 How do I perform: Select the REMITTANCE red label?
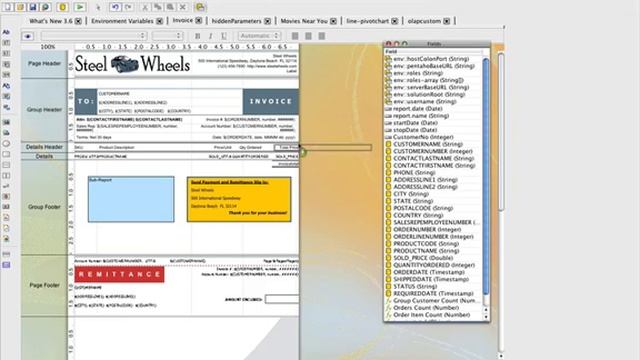tap(120, 274)
